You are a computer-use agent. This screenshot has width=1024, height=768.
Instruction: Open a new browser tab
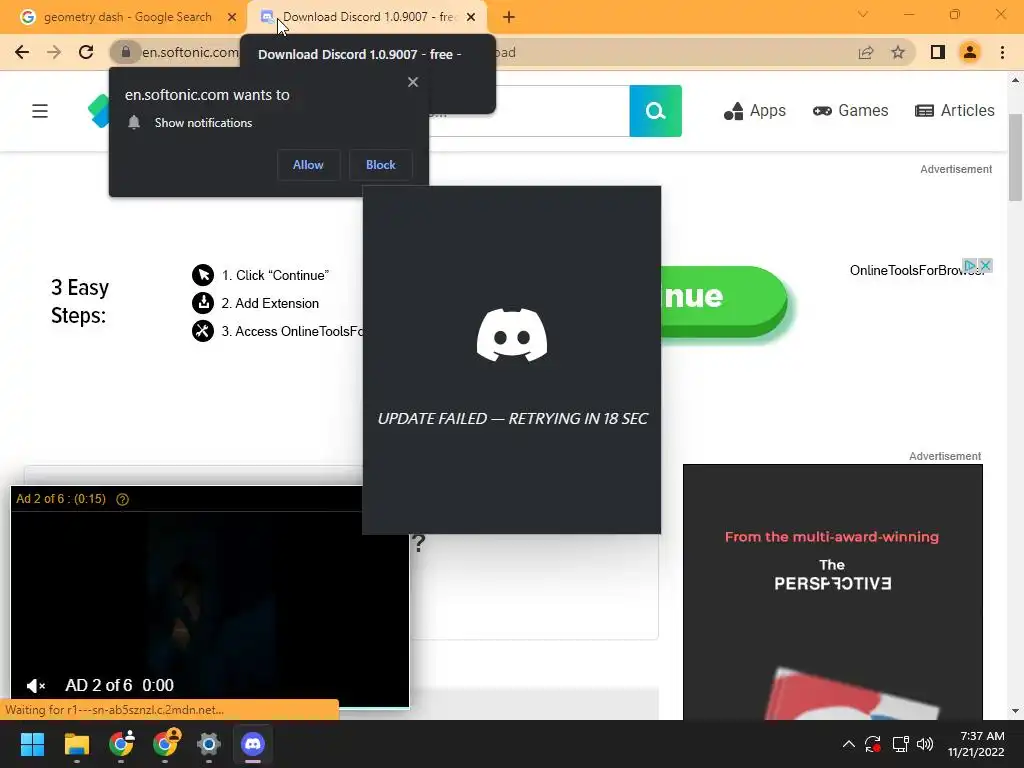click(509, 17)
